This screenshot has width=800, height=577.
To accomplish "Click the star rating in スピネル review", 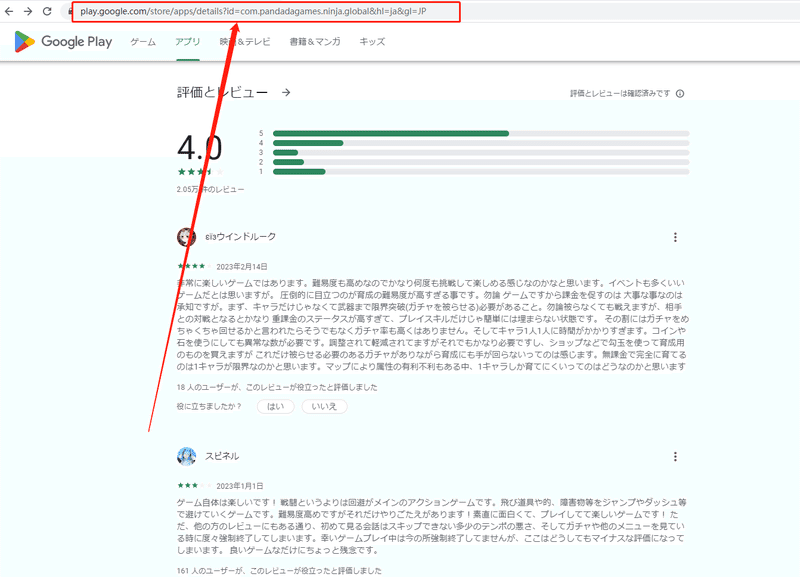I will pos(194,485).
